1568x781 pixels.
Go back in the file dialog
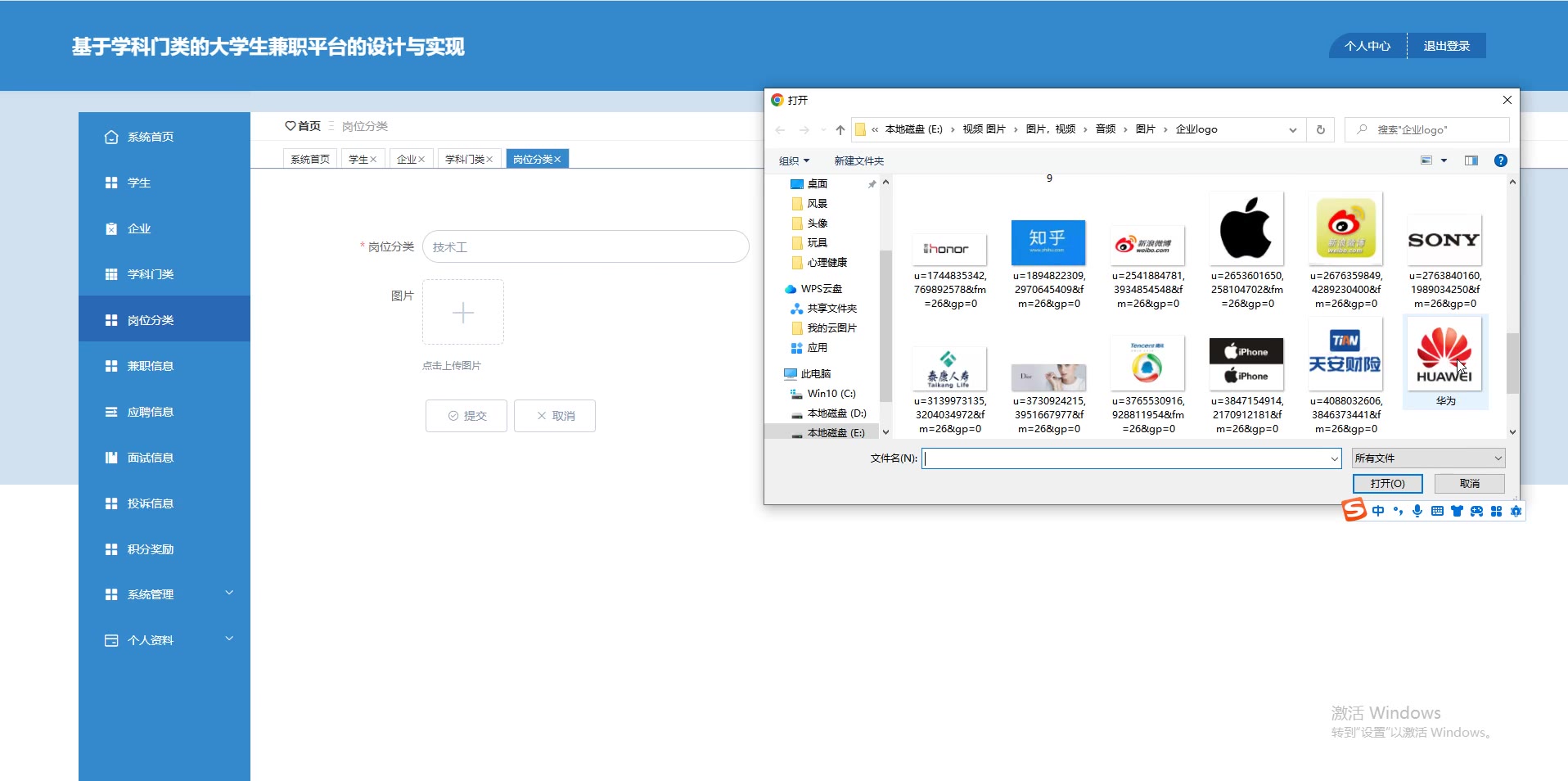pyautogui.click(x=780, y=130)
